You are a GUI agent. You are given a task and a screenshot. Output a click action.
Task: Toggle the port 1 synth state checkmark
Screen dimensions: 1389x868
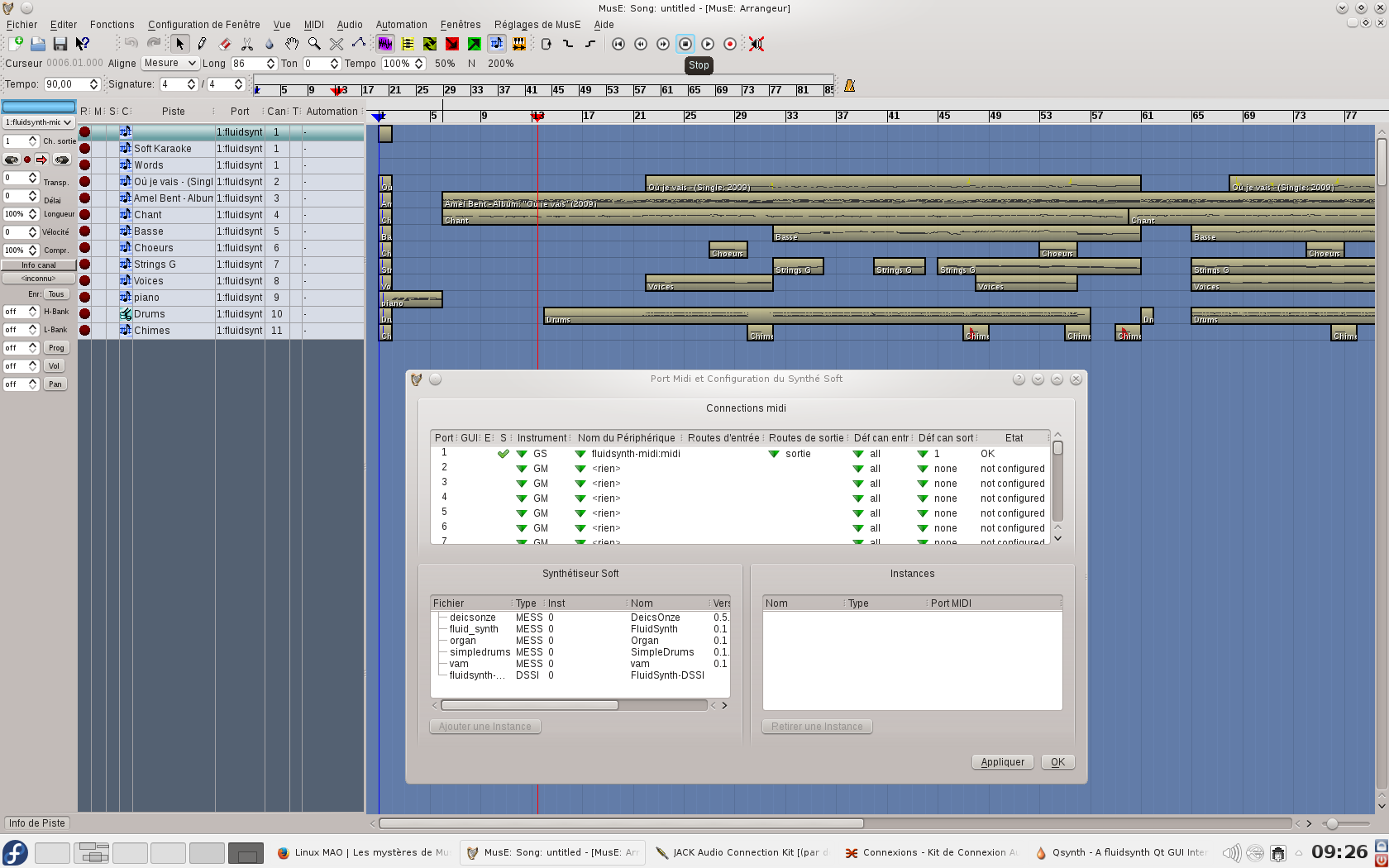click(x=503, y=454)
